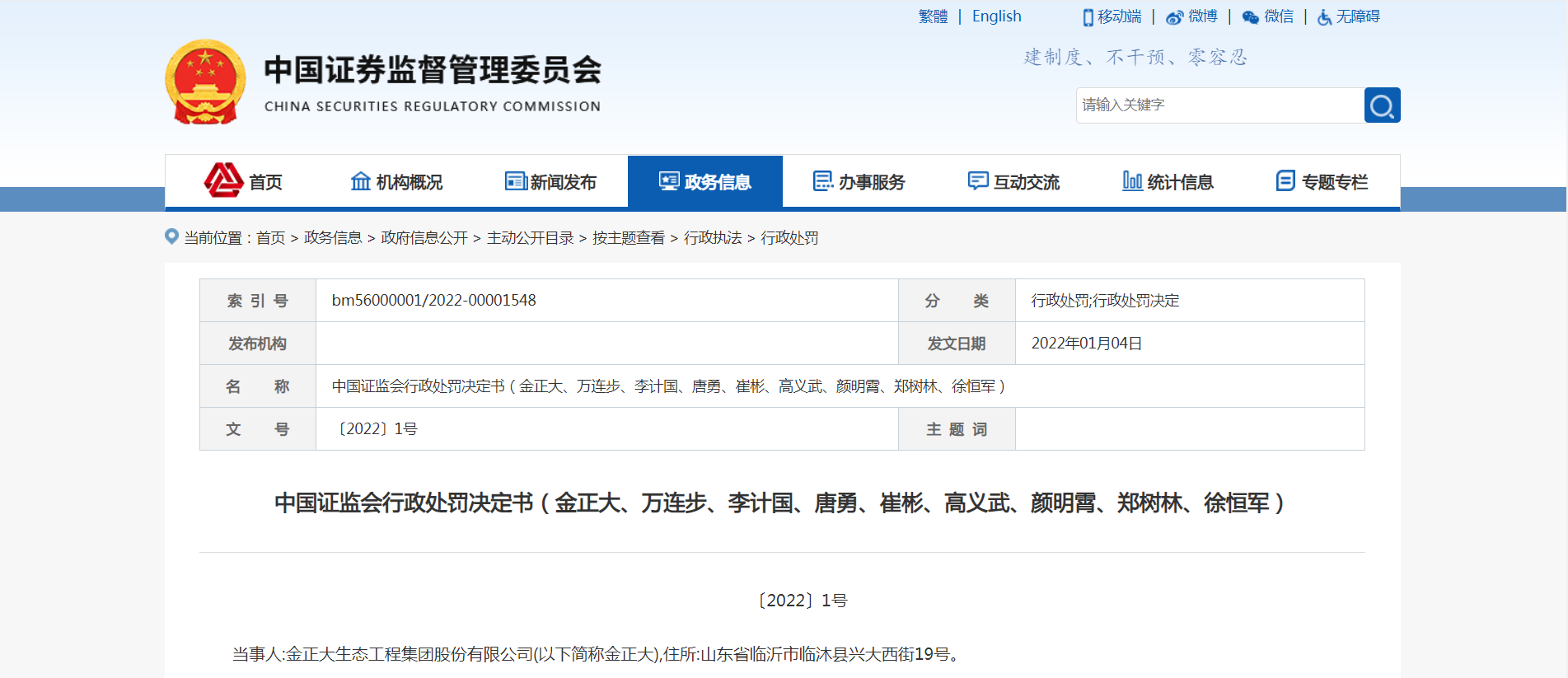Click the 发布机构 label cell
1568x678 pixels.
click(x=258, y=344)
